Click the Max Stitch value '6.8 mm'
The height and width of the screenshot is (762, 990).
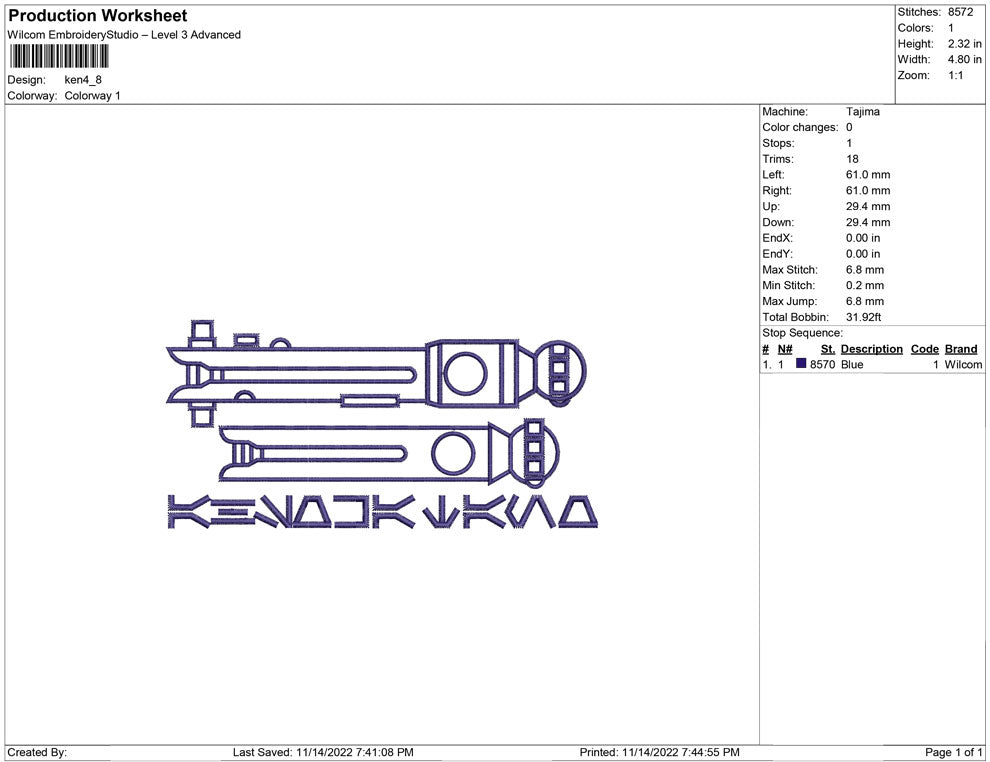[864, 270]
